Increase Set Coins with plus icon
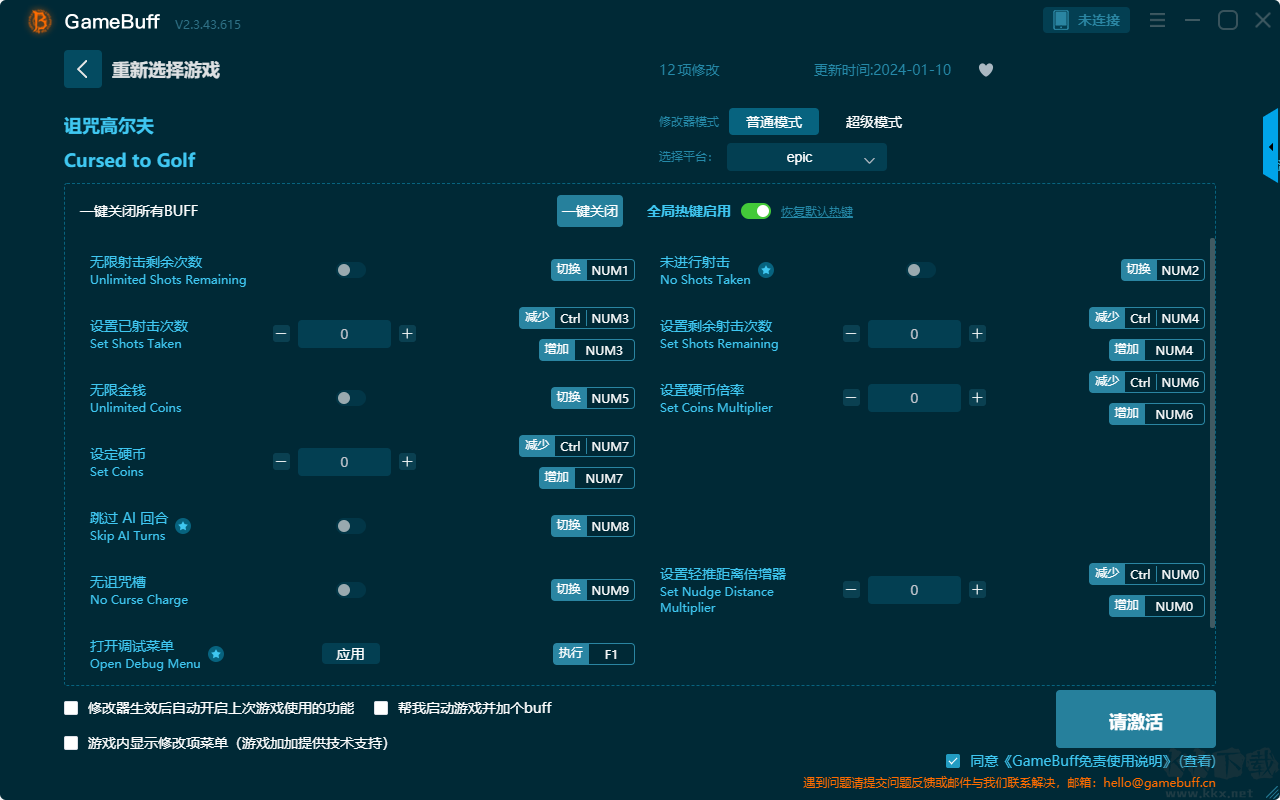 (x=407, y=462)
